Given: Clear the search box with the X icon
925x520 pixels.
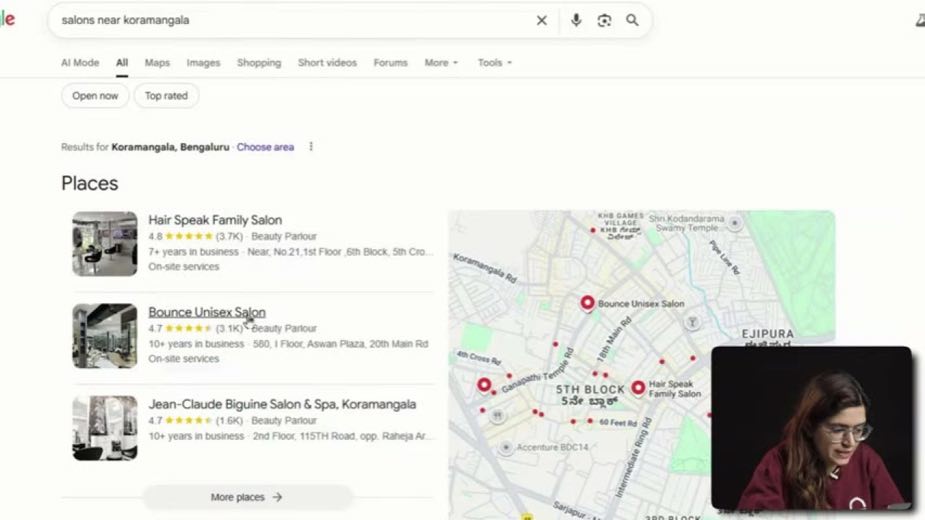Looking at the screenshot, I should coord(542,20).
